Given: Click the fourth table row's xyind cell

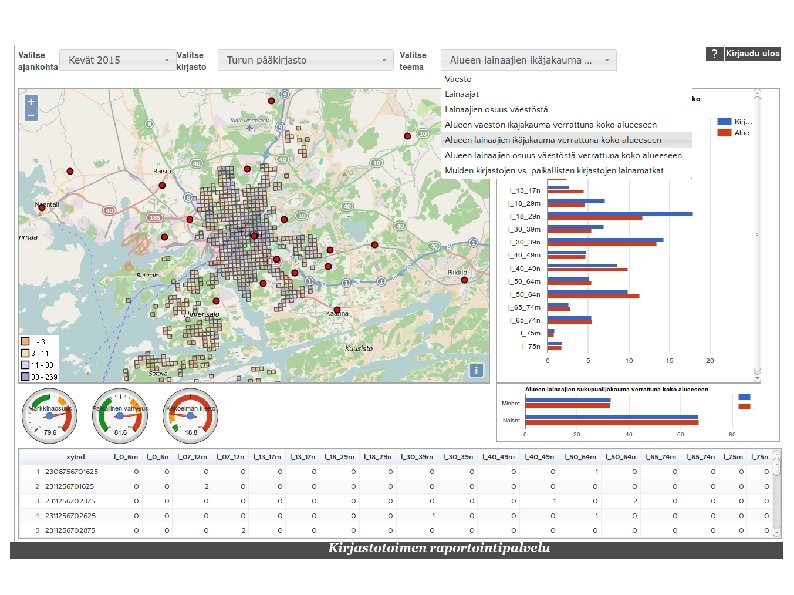Looking at the screenshot, I should tap(70, 515).
